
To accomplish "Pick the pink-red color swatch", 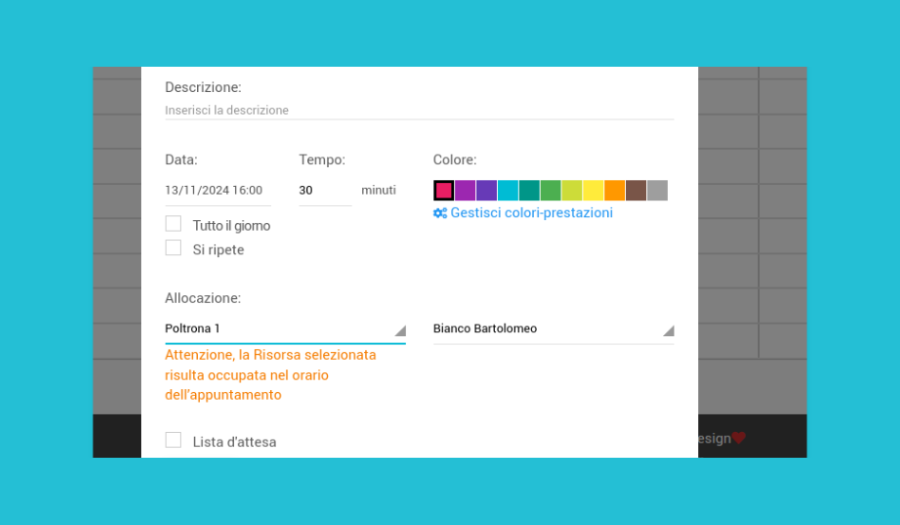I will (x=444, y=190).
